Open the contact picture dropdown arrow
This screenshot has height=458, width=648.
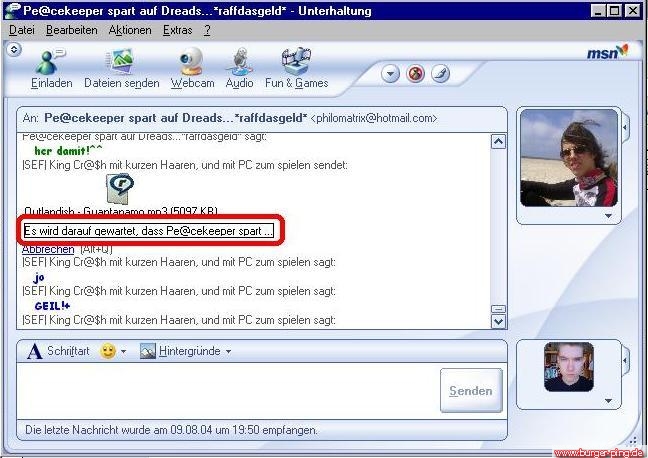[x=608, y=216]
